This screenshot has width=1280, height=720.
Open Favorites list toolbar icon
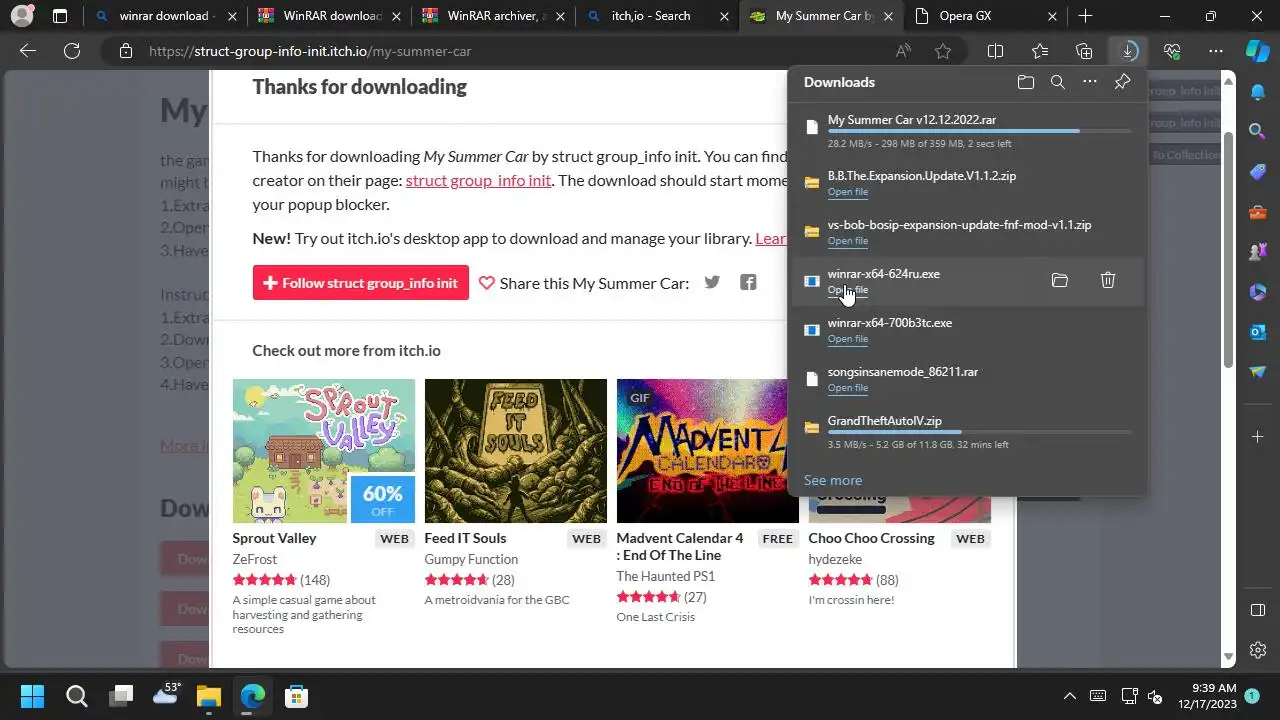(x=1040, y=51)
